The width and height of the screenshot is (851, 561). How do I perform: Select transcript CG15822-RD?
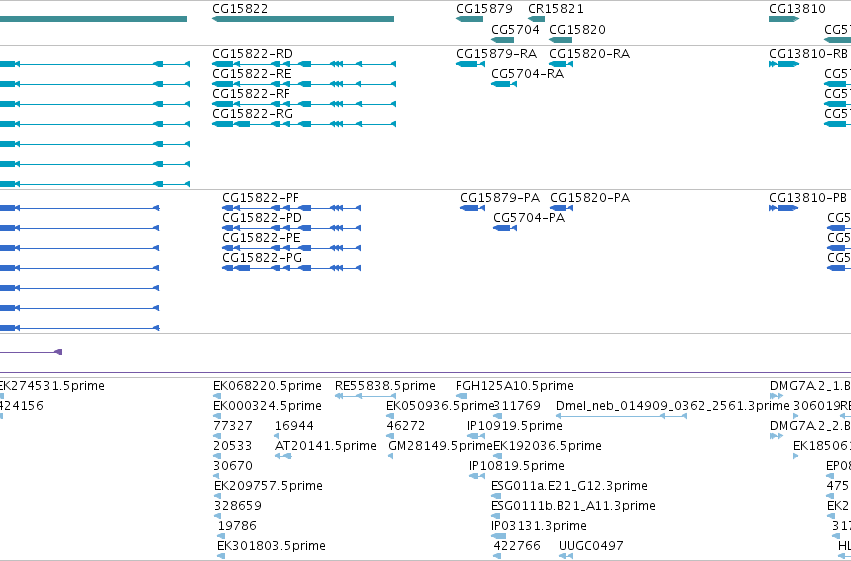(x=304, y=64)
